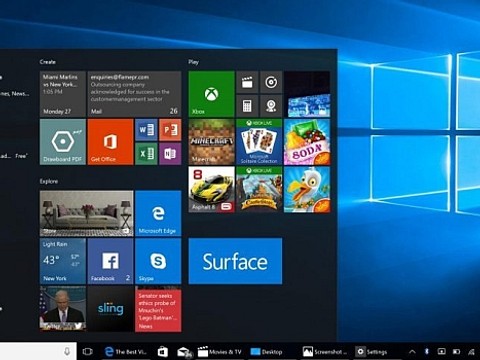This screenshot has height=360, width=480.
Task: Launch the Candy Crush Soda tile
Action: (307, 142)
